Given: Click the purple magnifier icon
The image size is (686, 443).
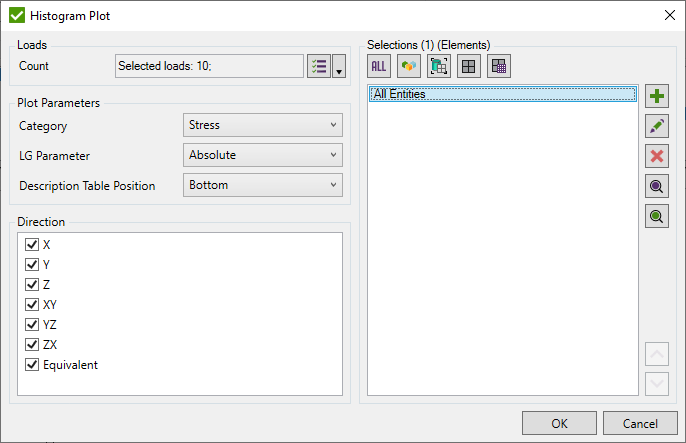Looking at the screenshot, I should tap(657, 186).
